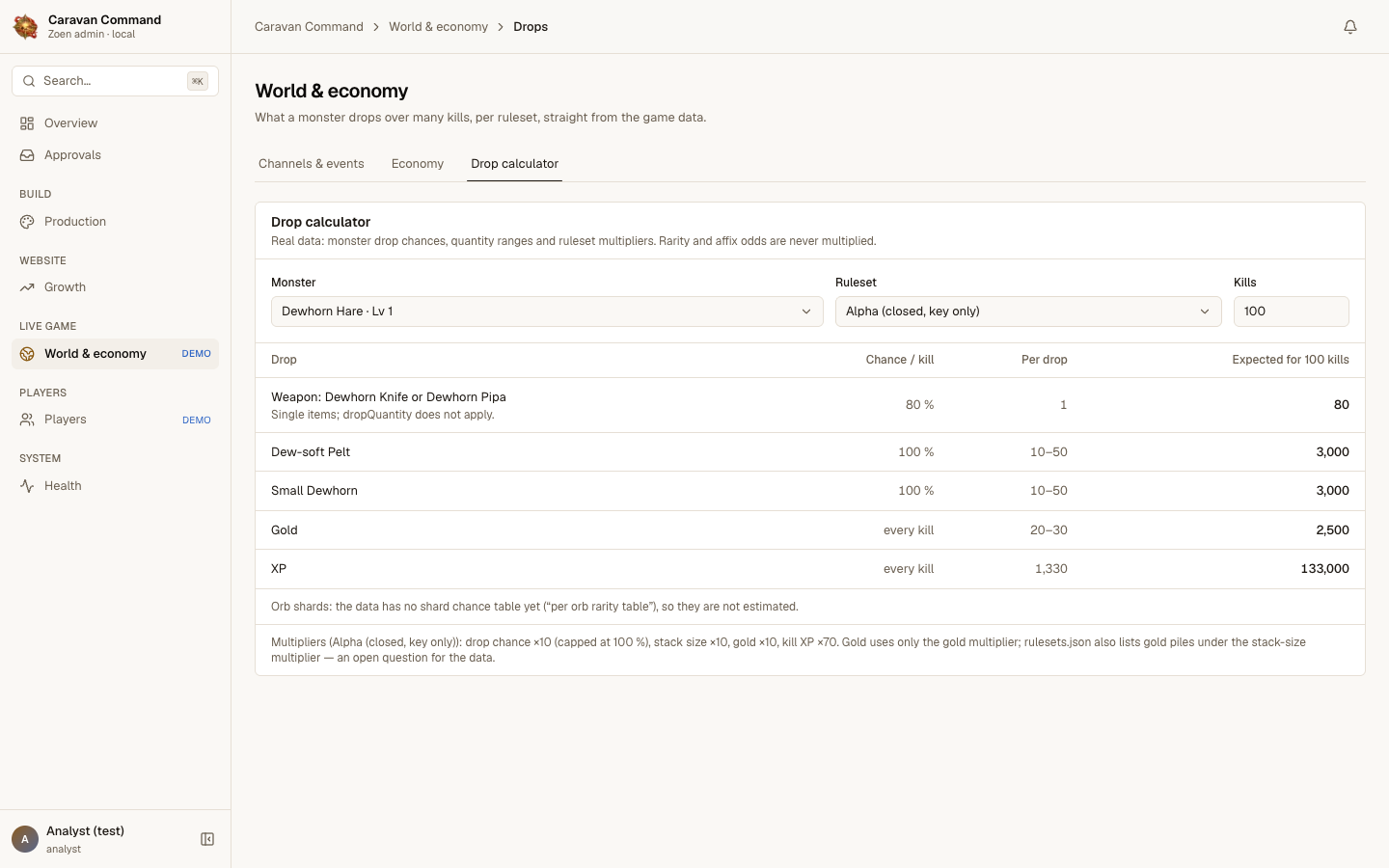Click the Caravan Command logo icon
Image resolution: width=1389 pixels, height=868 pixels.
[x=26, y=27]
